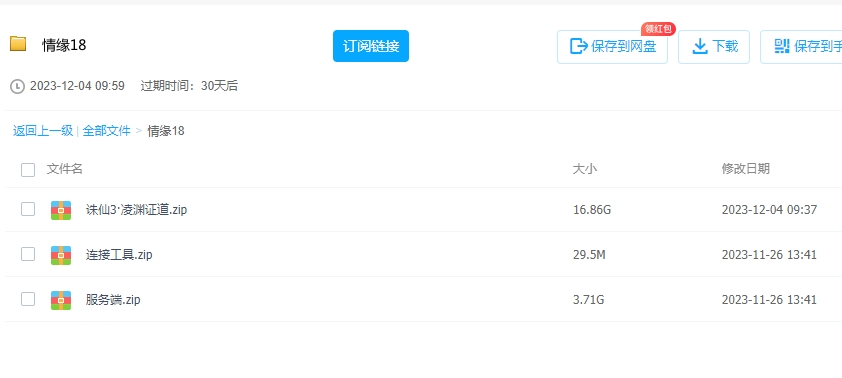This screenshot has width=842, height=378.
Task: Sort by the 大小 column header
Action: click(x=585, y=169)
